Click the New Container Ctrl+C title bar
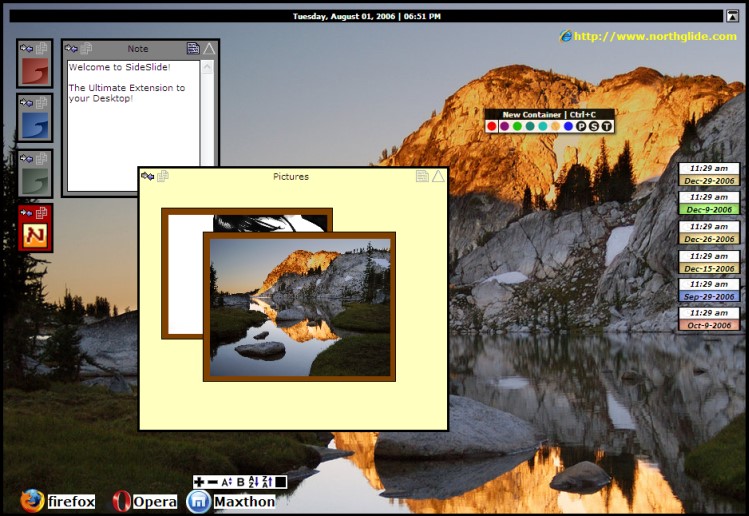 [x=549, y=115]
